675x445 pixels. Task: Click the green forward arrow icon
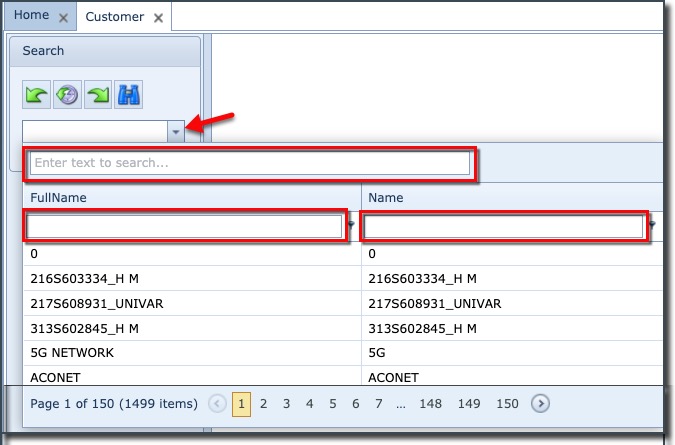[x=98, y=95]
